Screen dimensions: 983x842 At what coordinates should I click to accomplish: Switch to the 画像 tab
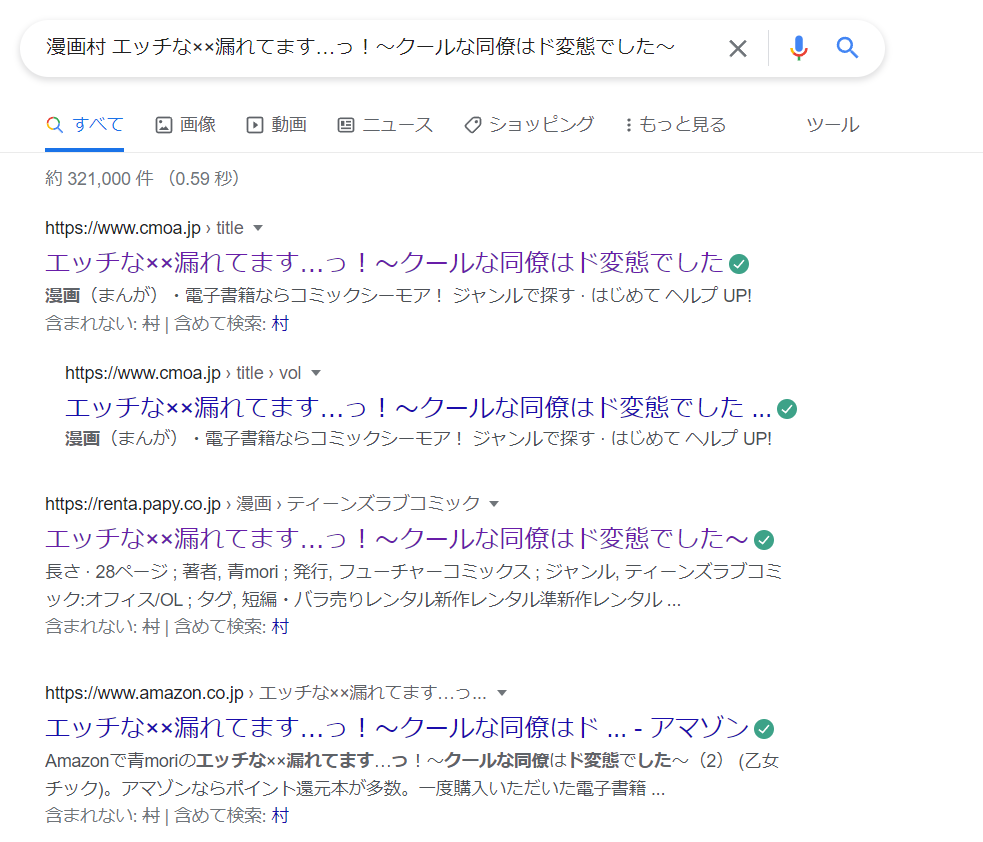click(x=186, y=125)
